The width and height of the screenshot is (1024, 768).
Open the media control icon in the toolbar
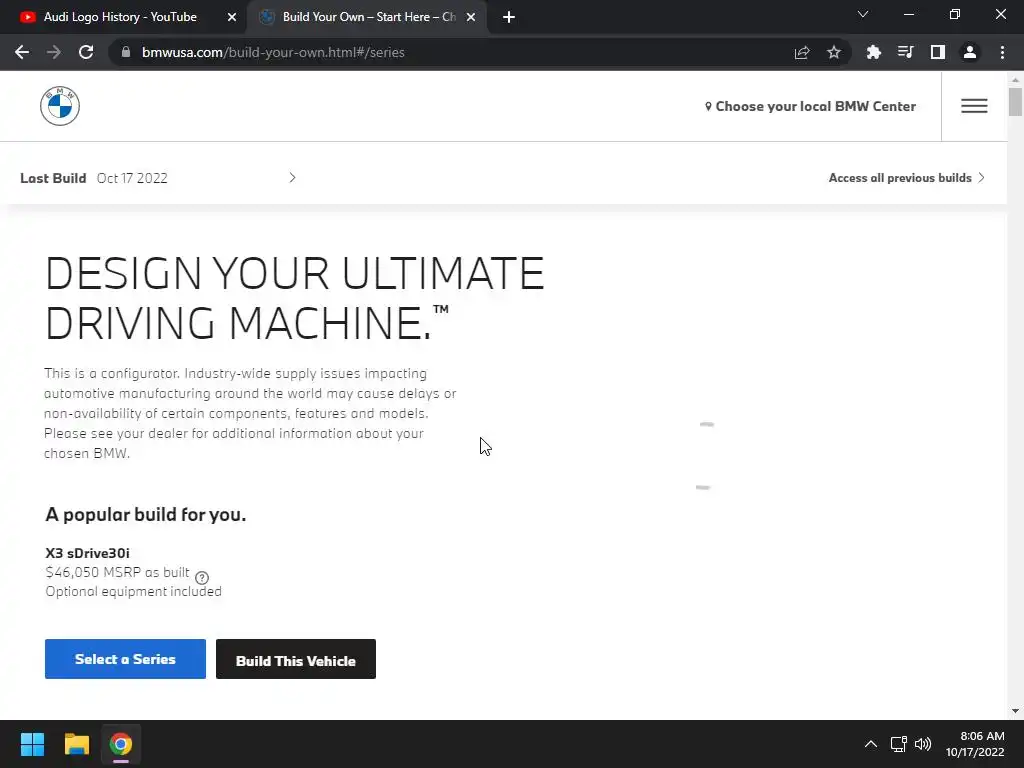pyautogui.click(x=905, y=52)
